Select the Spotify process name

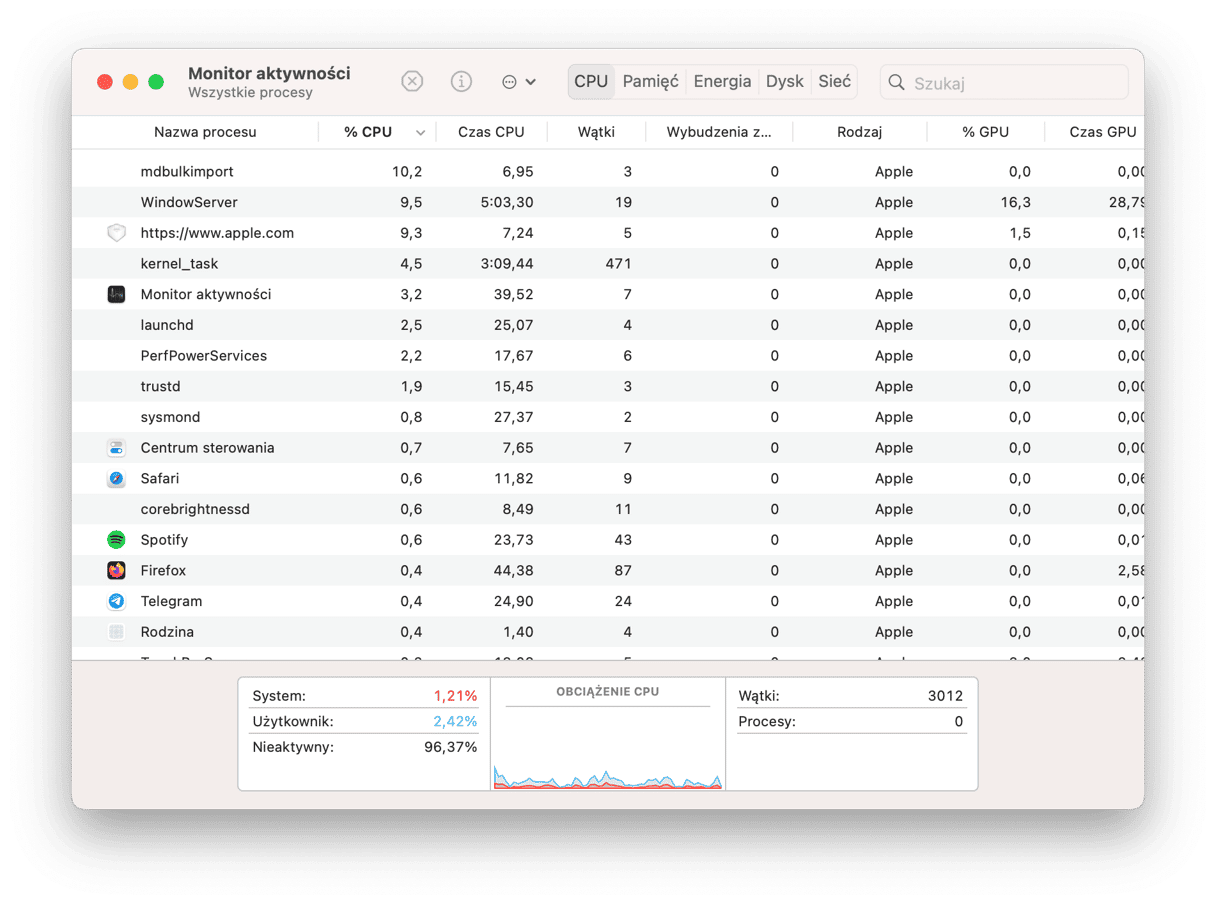164,540
